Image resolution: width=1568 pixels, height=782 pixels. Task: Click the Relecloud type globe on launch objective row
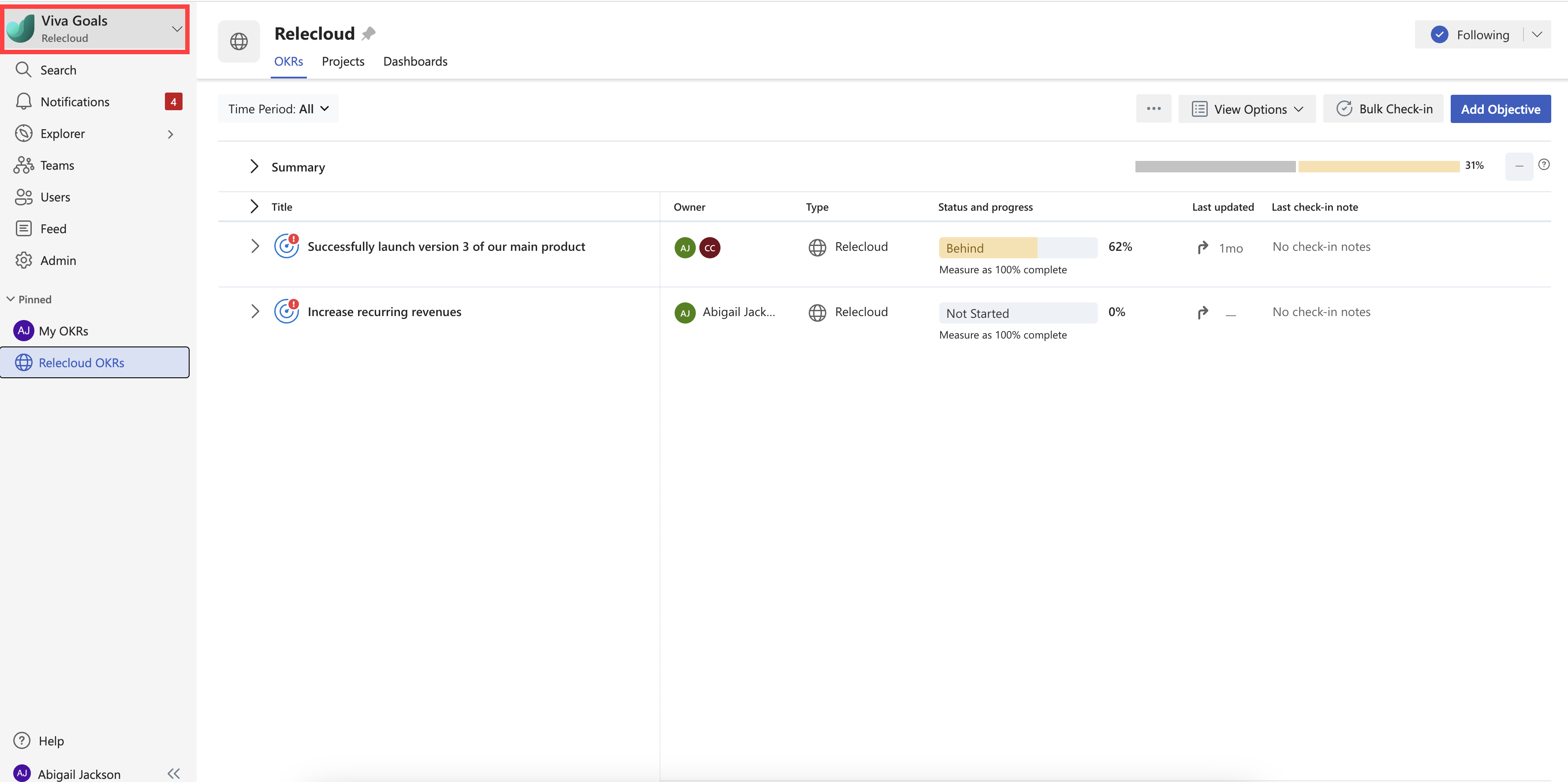click(x=817, y=247)
